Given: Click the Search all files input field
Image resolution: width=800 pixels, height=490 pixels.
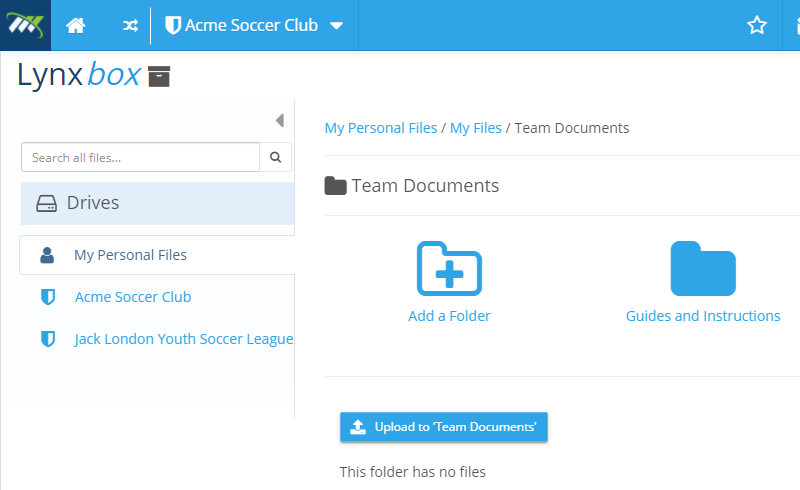Looking at the screenshot, I should click(x=140, y=157).
